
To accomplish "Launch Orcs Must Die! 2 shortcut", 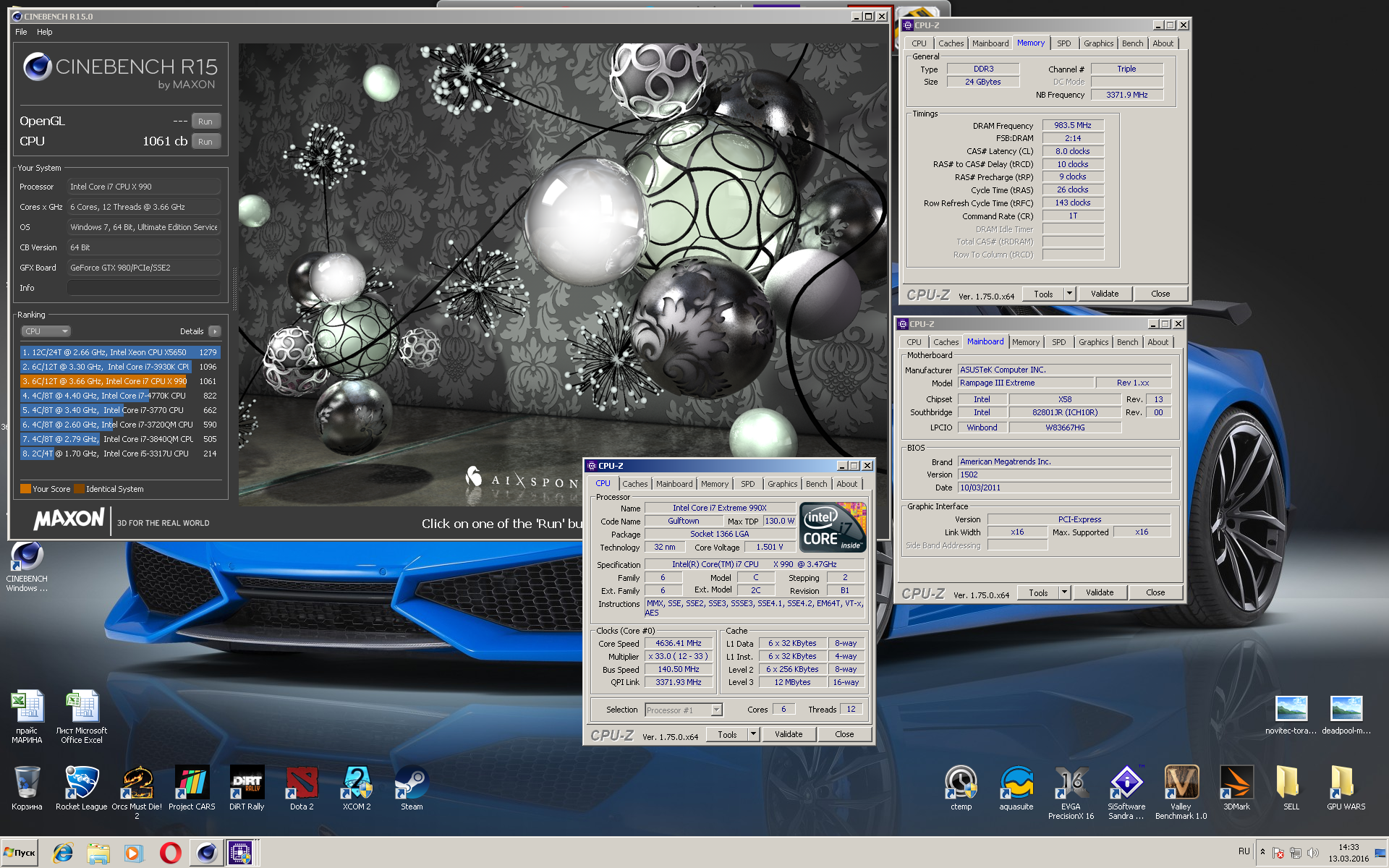I will [137, 793].
